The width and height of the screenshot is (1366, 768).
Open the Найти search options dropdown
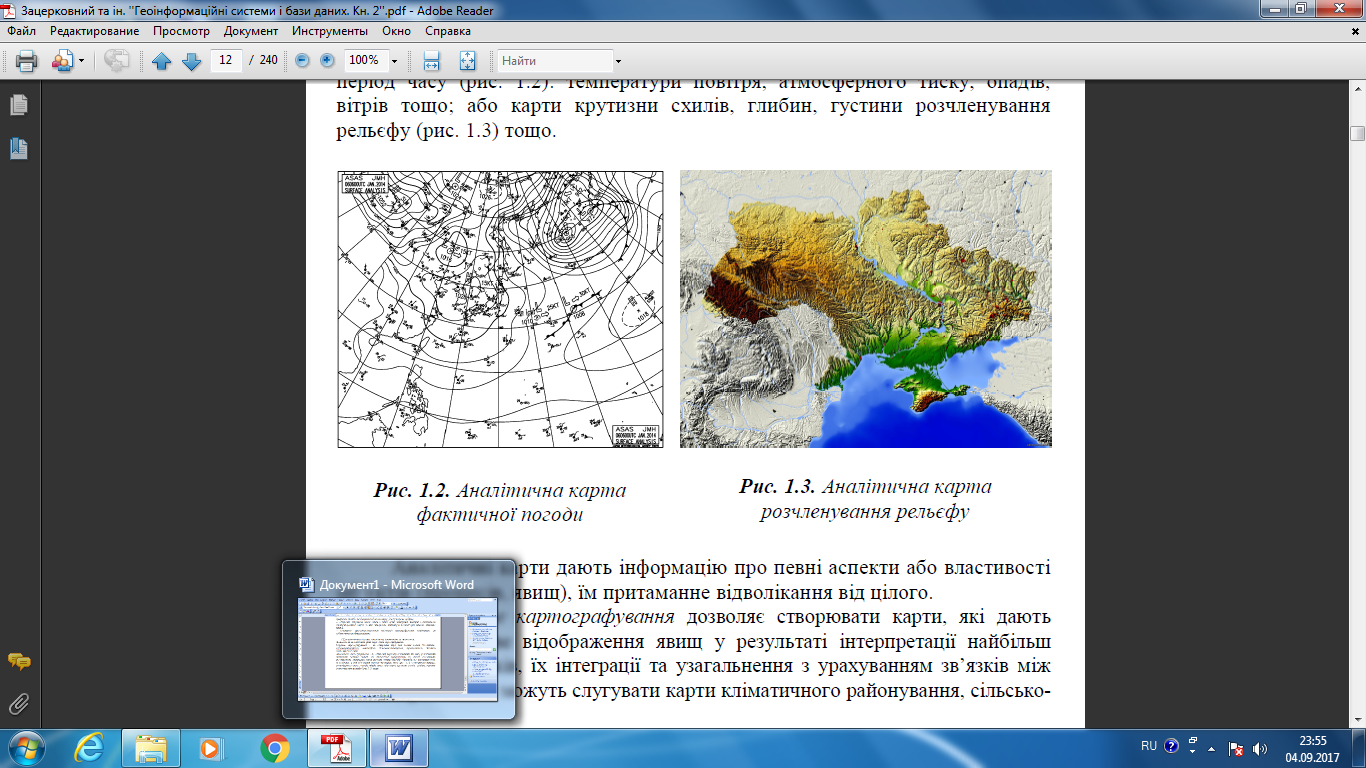coord(618,61)
